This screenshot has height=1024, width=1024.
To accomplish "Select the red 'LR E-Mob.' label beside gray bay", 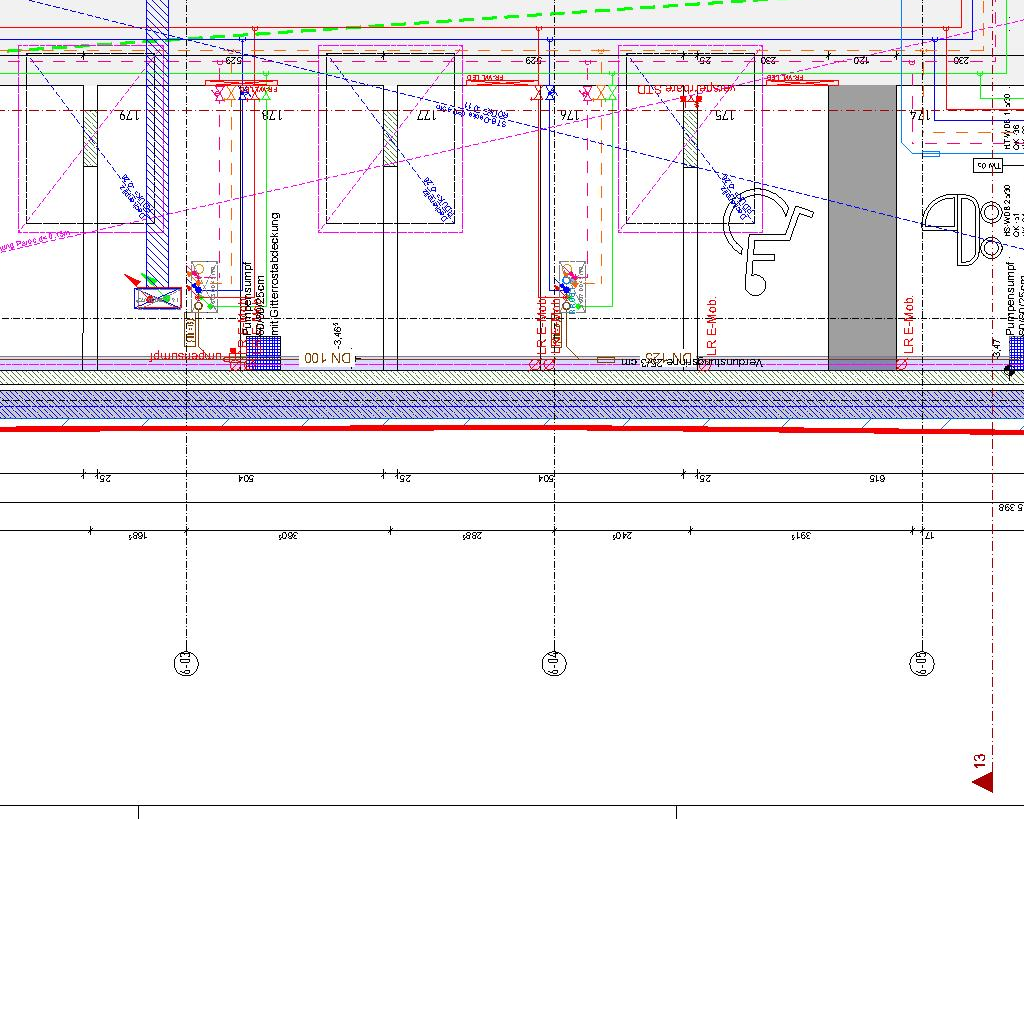I will coord(909,325).
